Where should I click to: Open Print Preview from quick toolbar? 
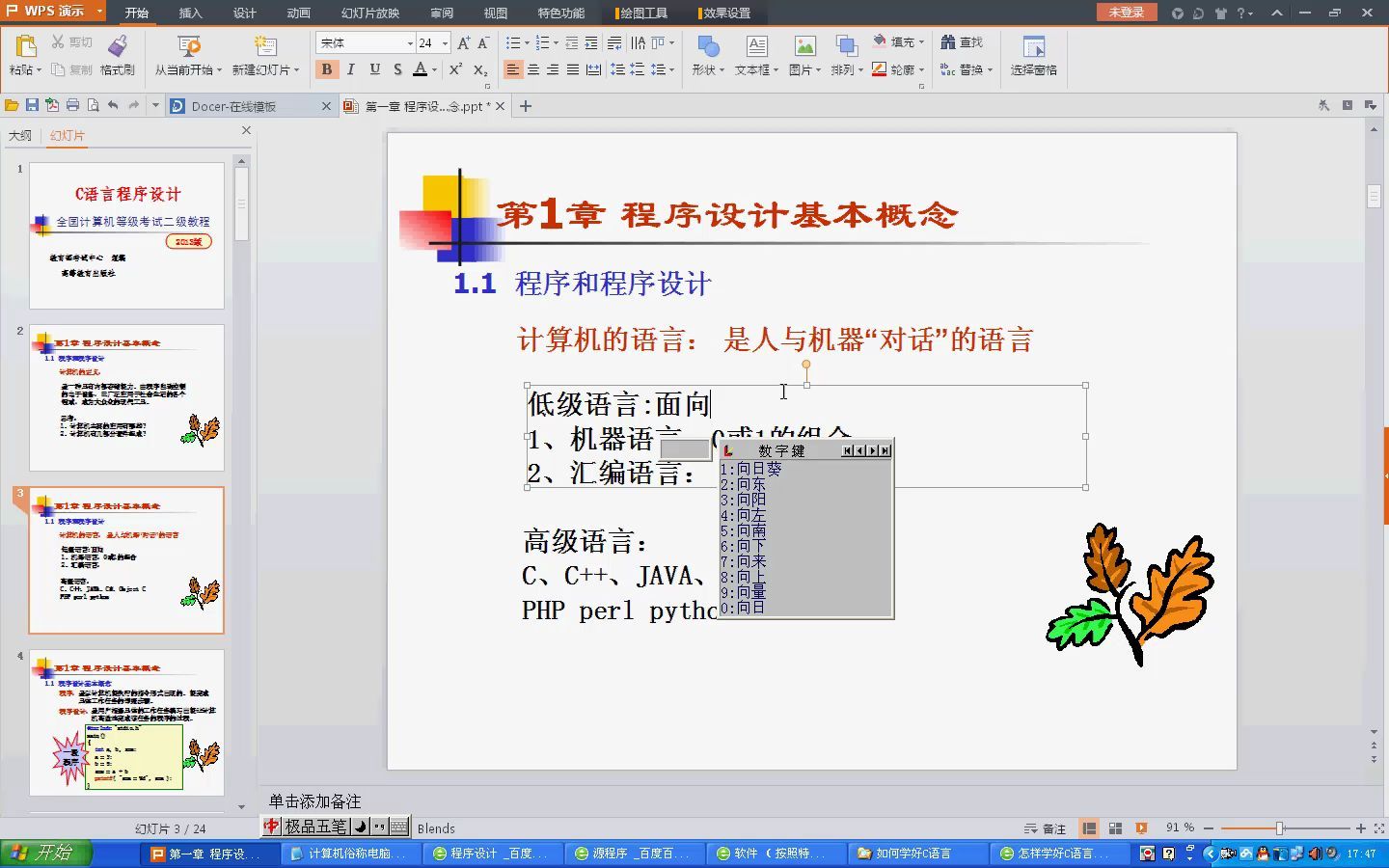pos(93,105)
